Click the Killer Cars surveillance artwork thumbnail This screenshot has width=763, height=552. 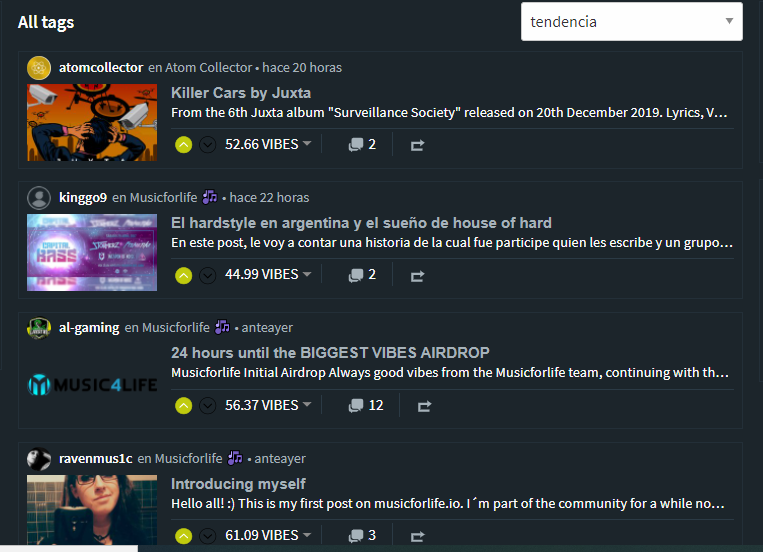(x=92, y=123)
